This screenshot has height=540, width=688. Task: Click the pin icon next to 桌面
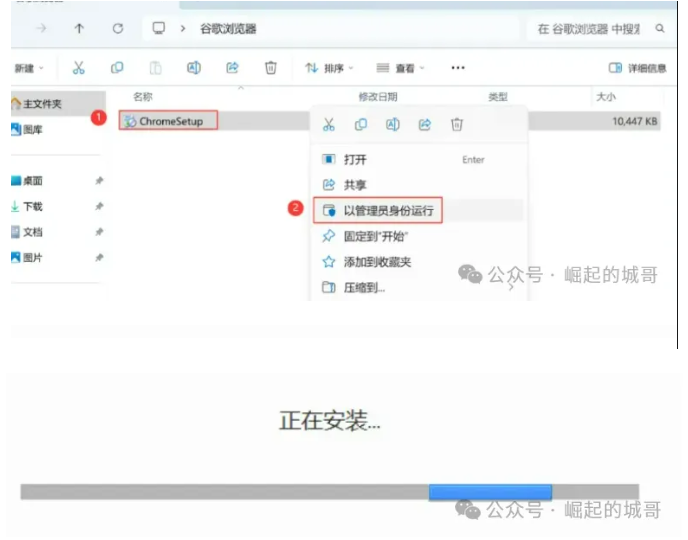point(99,180)
